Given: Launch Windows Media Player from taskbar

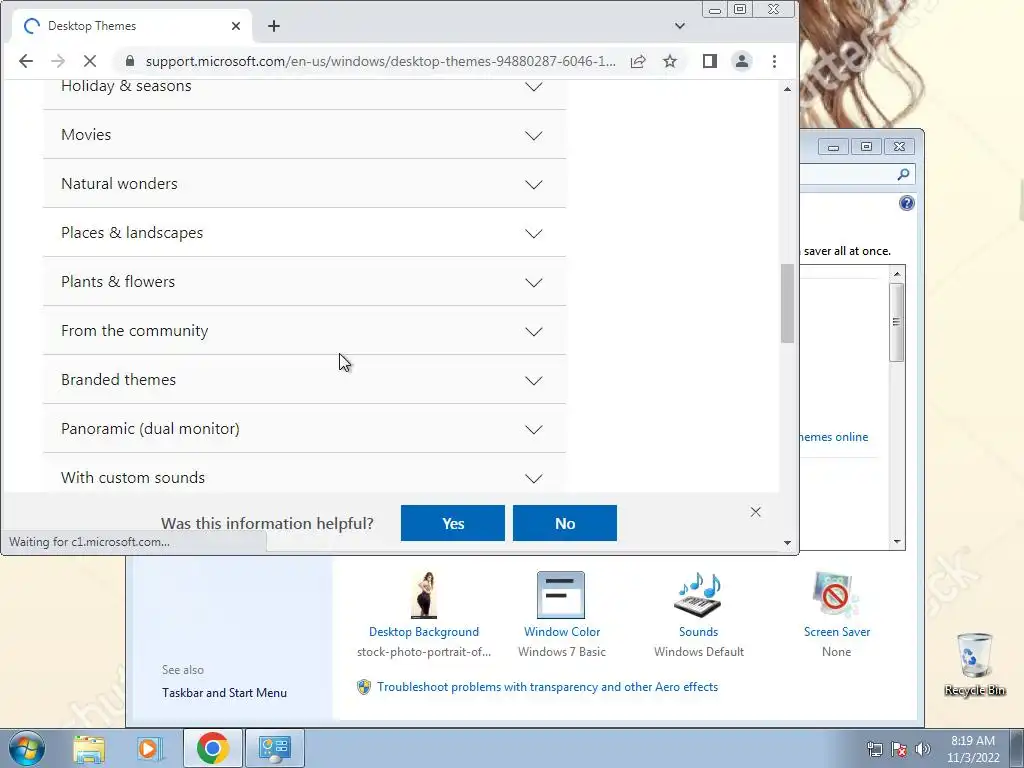Looking at the screenshot, I should [149, 748].
